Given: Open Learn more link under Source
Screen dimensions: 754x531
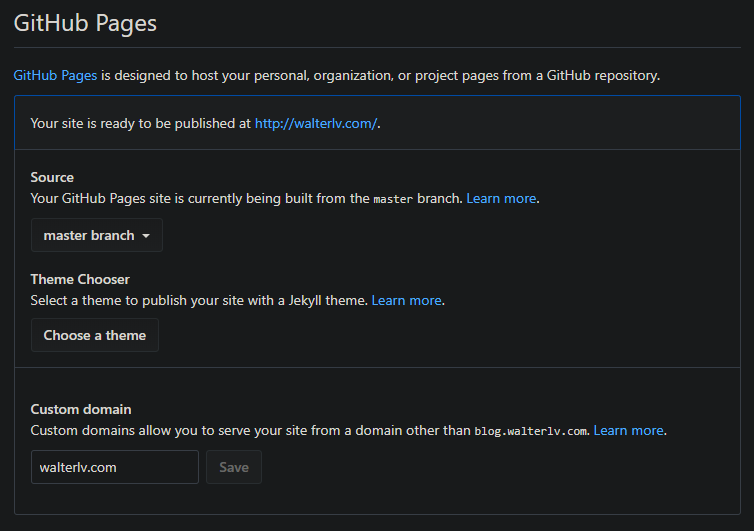Looking at the screenshot, I should pos(501,199).
